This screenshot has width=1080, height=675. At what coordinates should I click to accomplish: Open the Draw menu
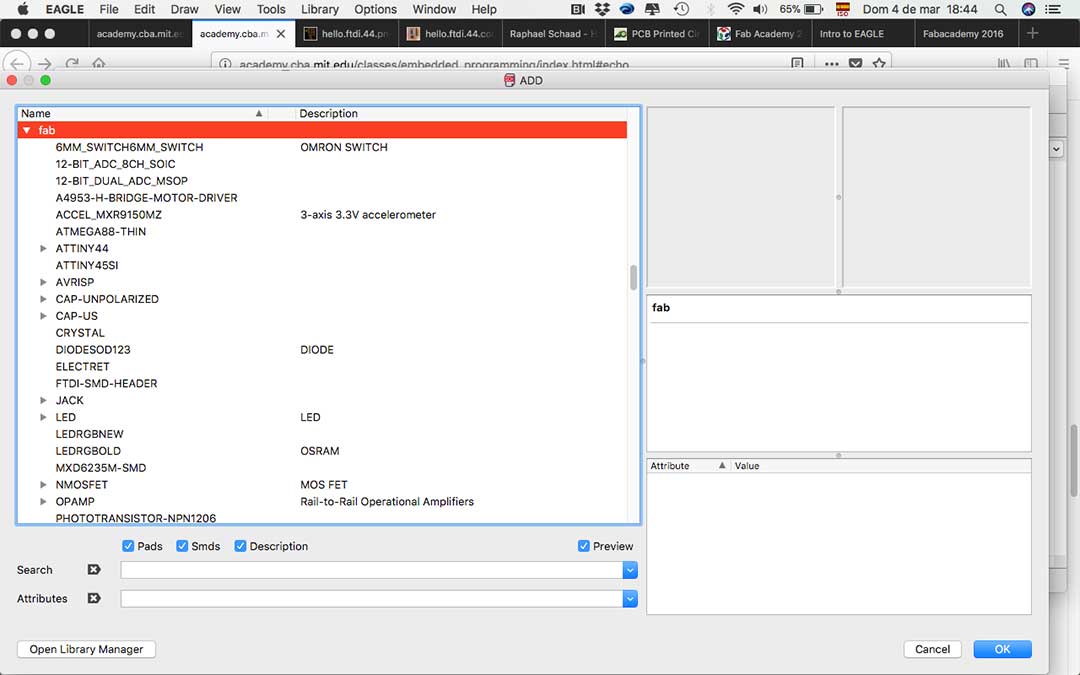pos(185,10)
